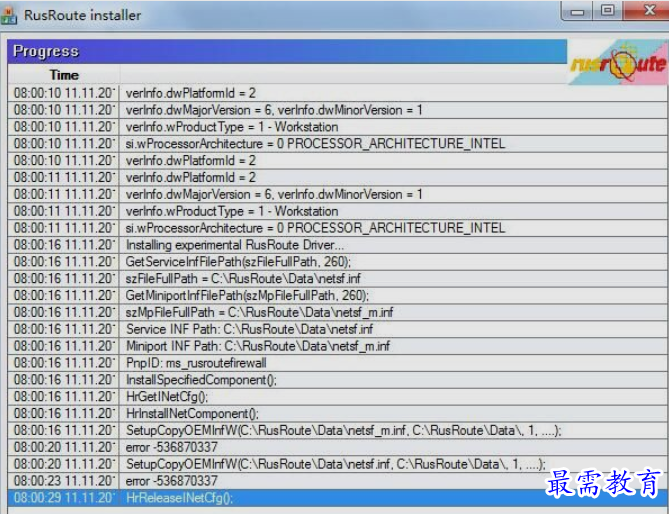Select the HrGetINetCfg() row
Viewport: 669px width, 514px height.
[337, 397]
